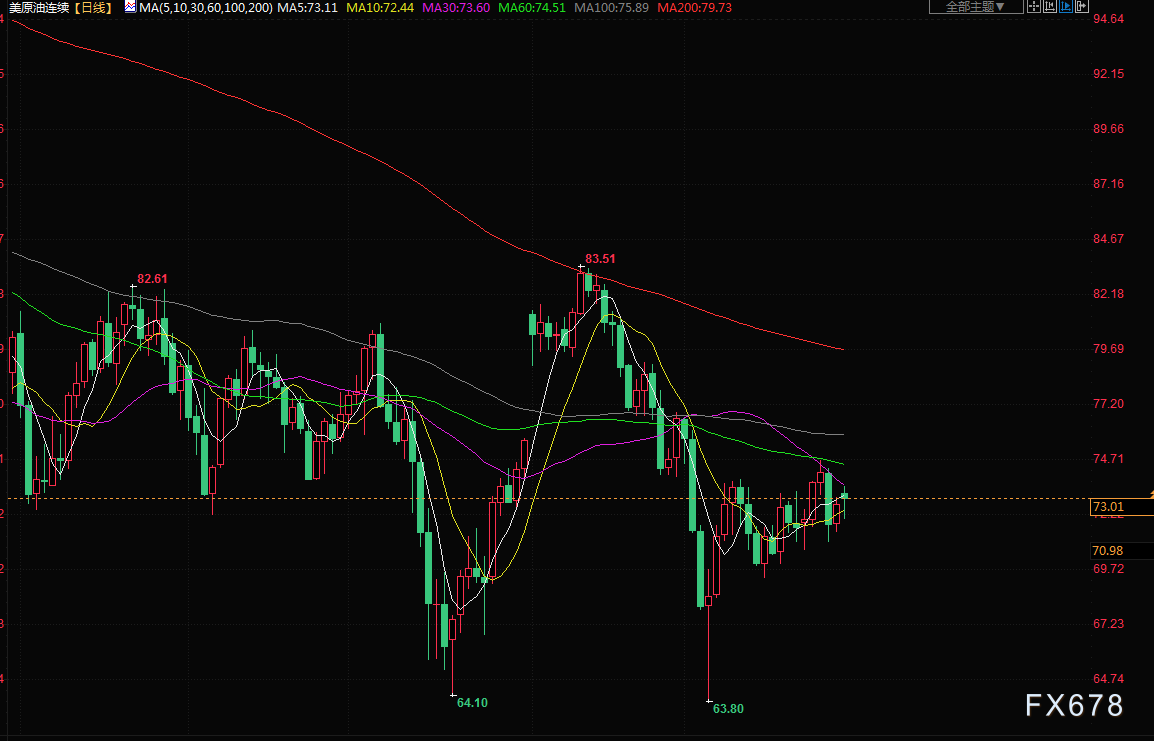Click the 73.01 current price tag
This screenshot has width=1154, height=741.
click(1108, 507)
